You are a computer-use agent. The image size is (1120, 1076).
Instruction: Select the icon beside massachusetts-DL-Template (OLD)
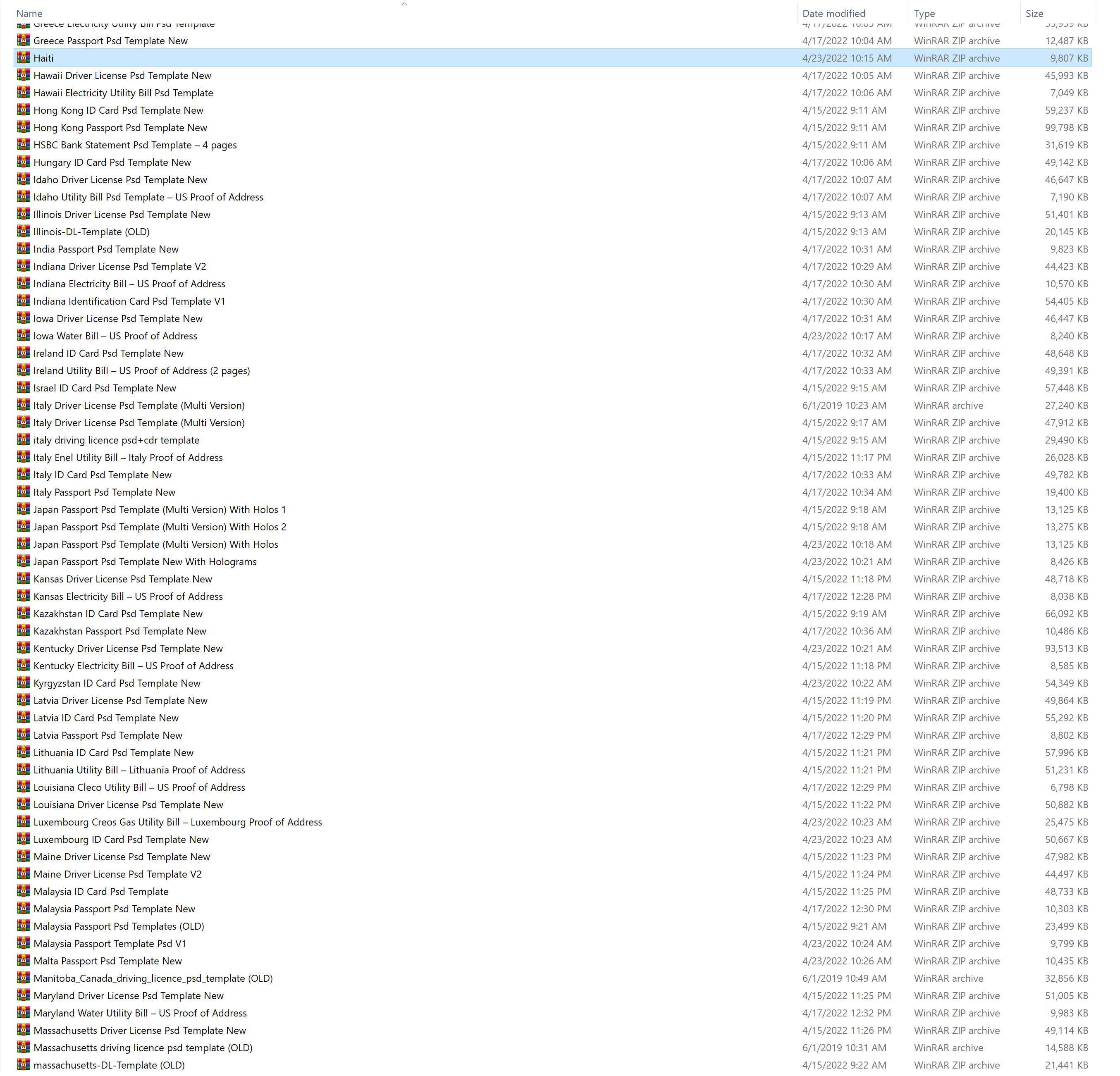[24, 1064]
